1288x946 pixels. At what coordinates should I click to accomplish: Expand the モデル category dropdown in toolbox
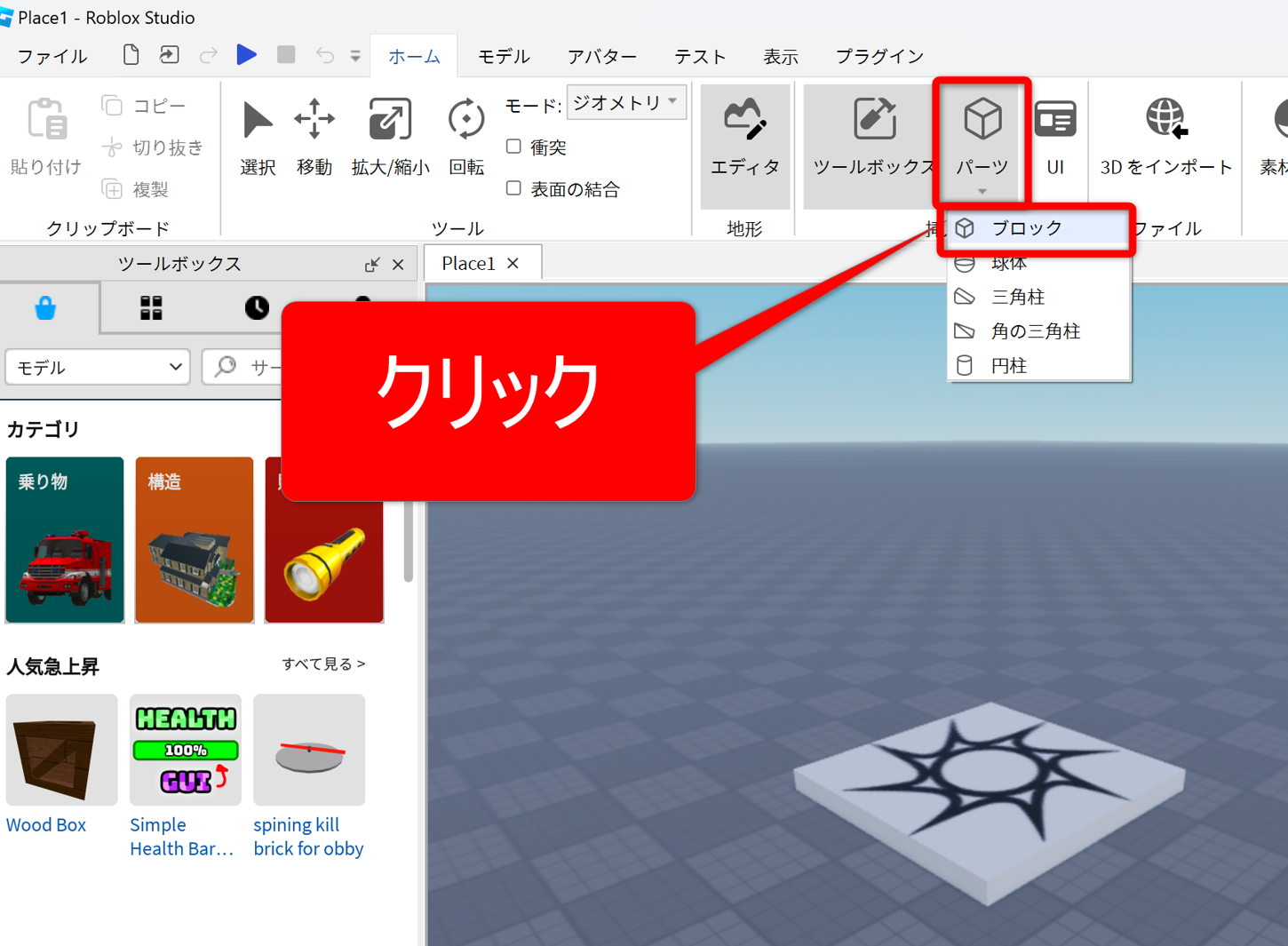tap(98, 367)
